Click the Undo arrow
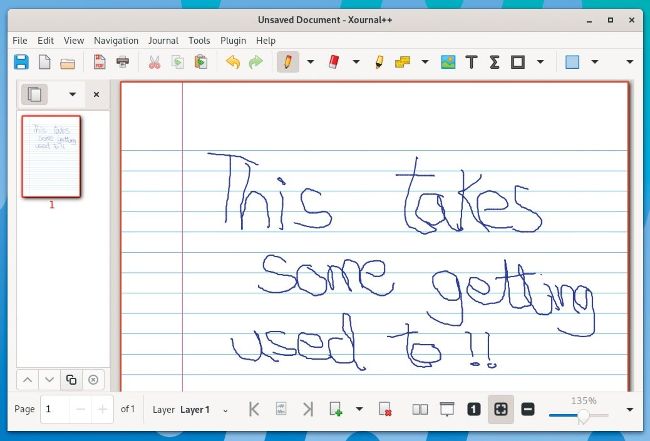650x441 pixels. 232,62
